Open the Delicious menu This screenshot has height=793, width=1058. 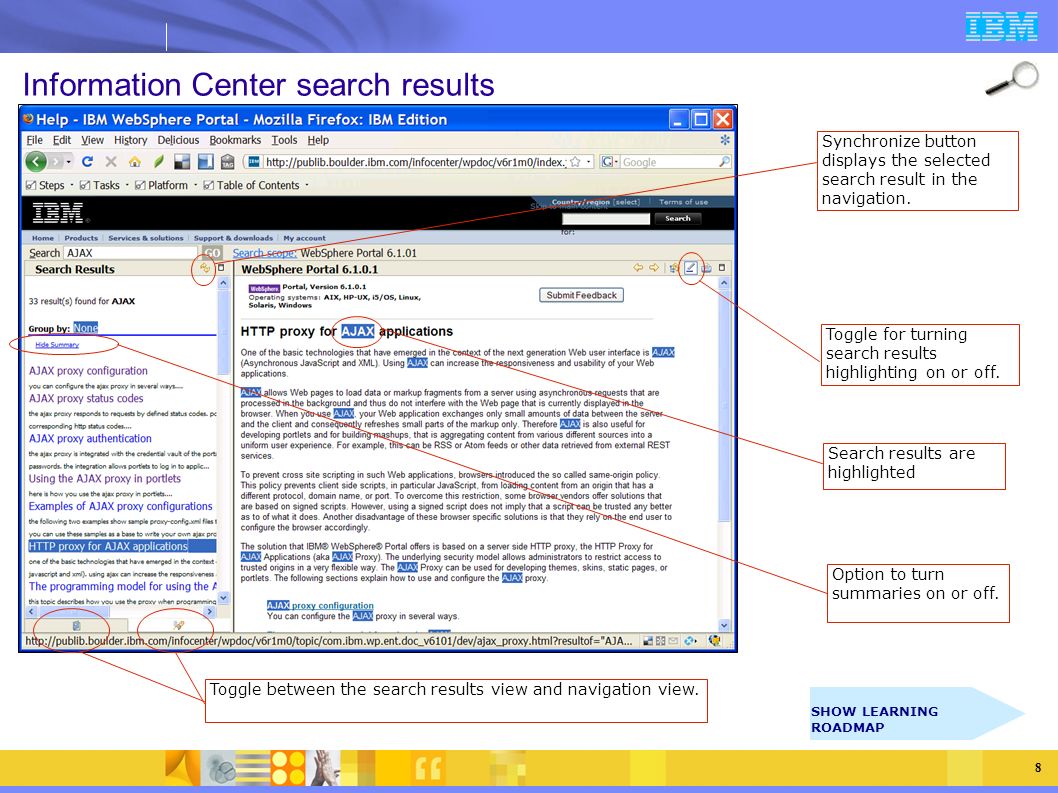tap(178, 140)
